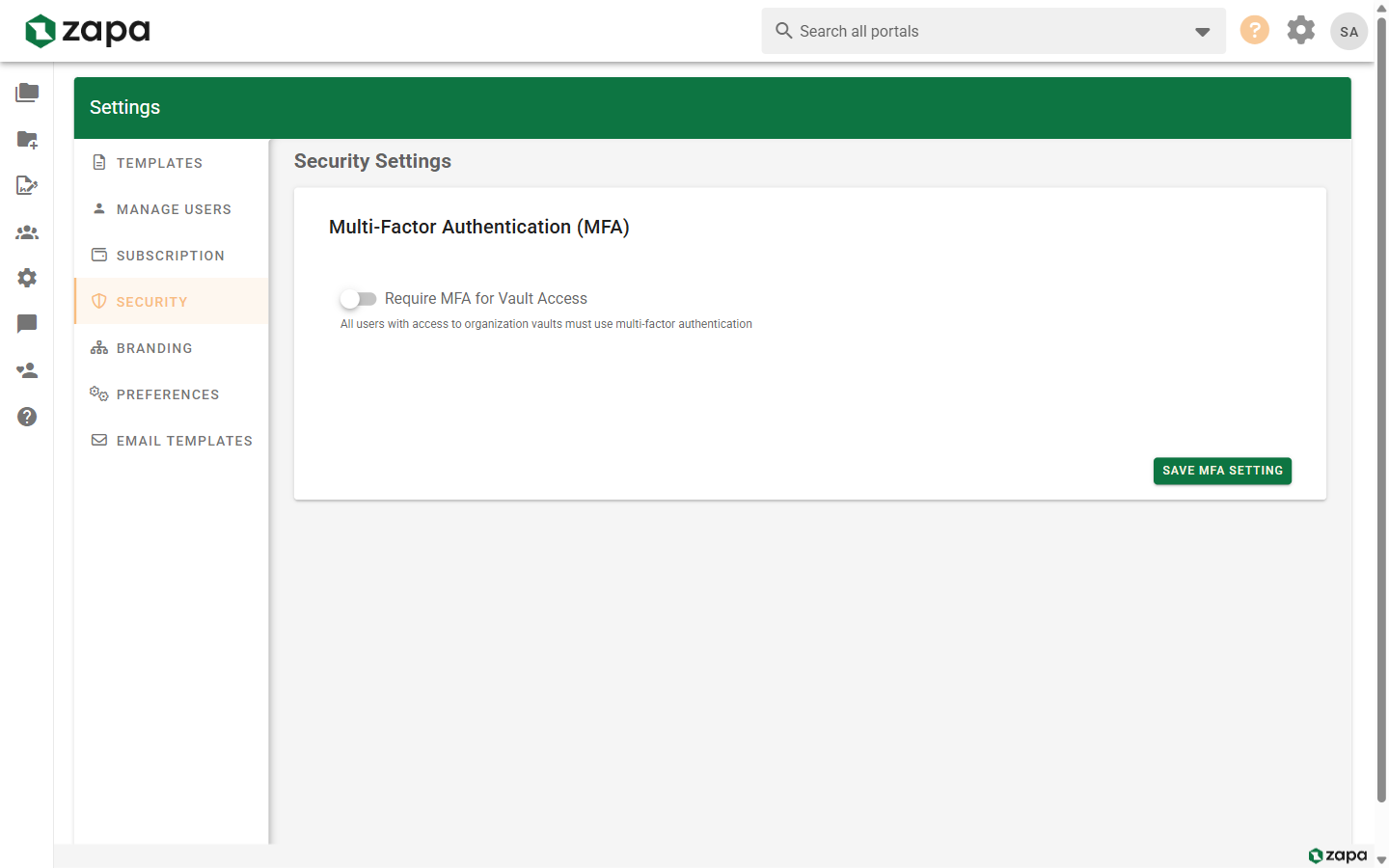Open the PREFERENCES settings tab
The height and width of the screenshot is (868, 1389).
point(172,393)
